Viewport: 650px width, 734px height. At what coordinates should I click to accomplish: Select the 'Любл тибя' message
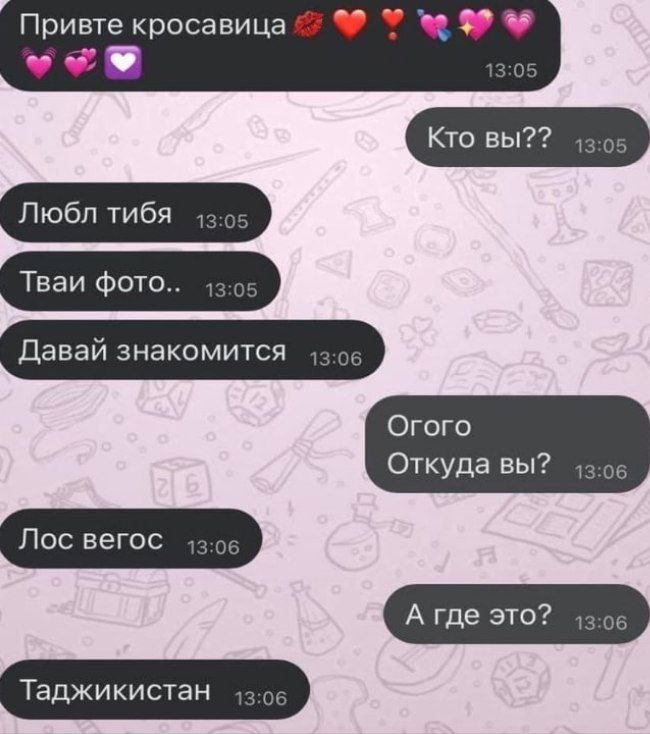pyautogui.click(x=135, y=213)
